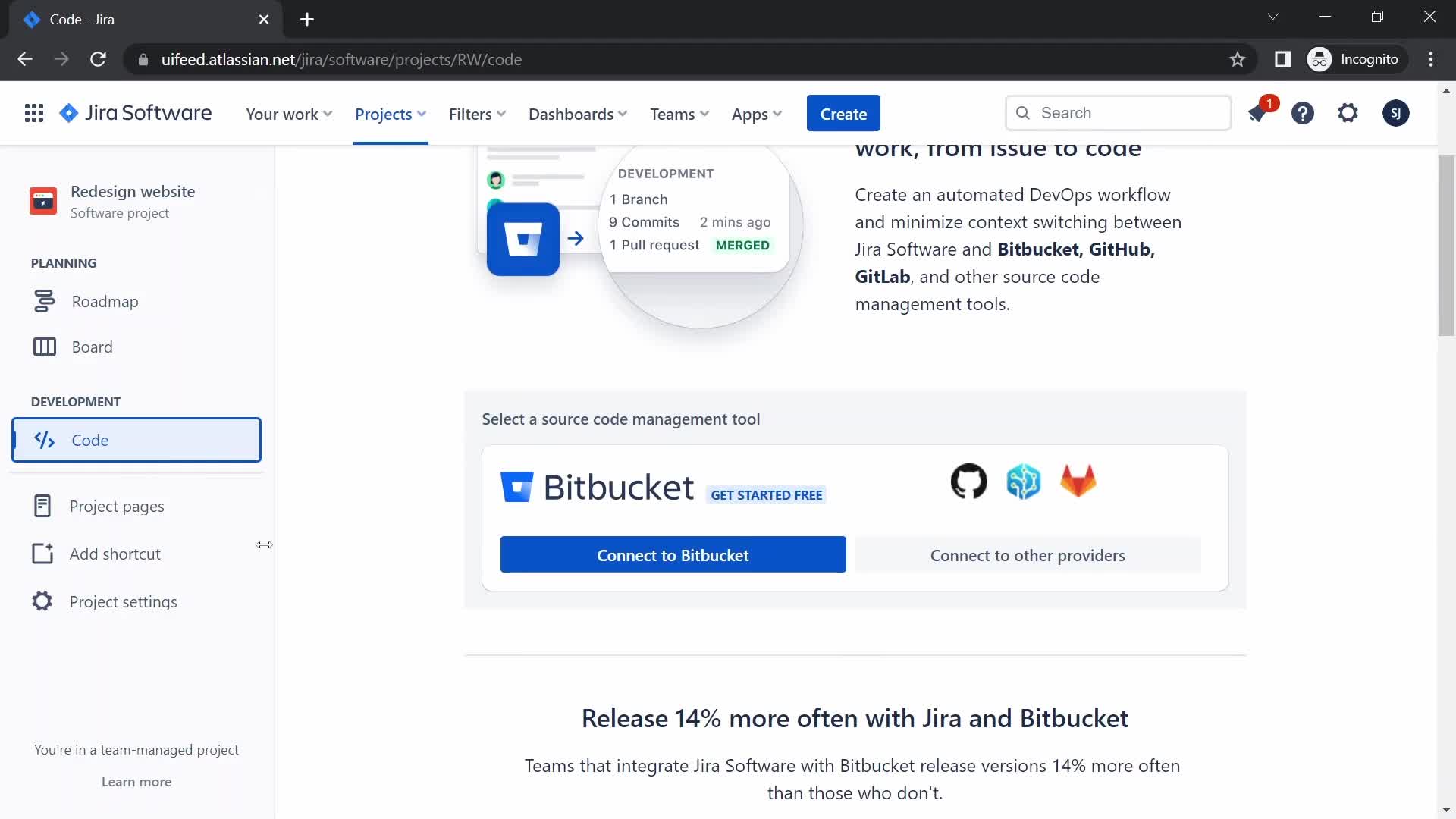
Task: Click the Bitbucket logo icon
Action: coord(517,487)
